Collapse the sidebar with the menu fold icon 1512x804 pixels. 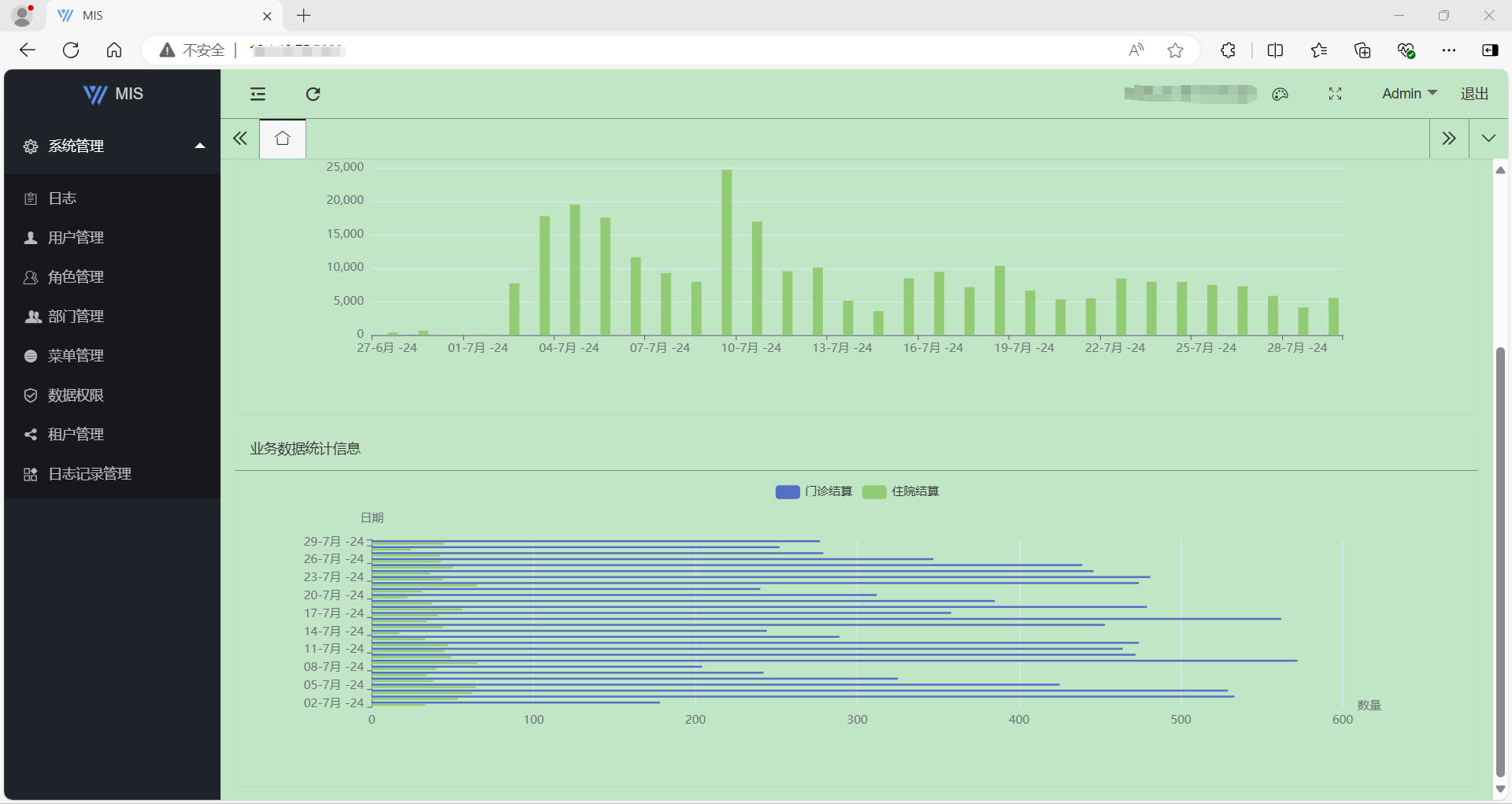(258, 94)
